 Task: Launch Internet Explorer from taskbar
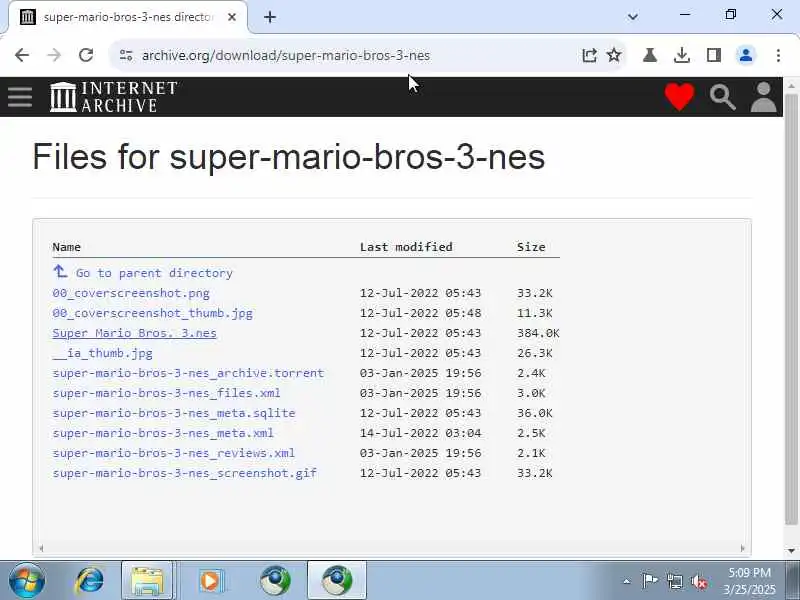(90, 580)
